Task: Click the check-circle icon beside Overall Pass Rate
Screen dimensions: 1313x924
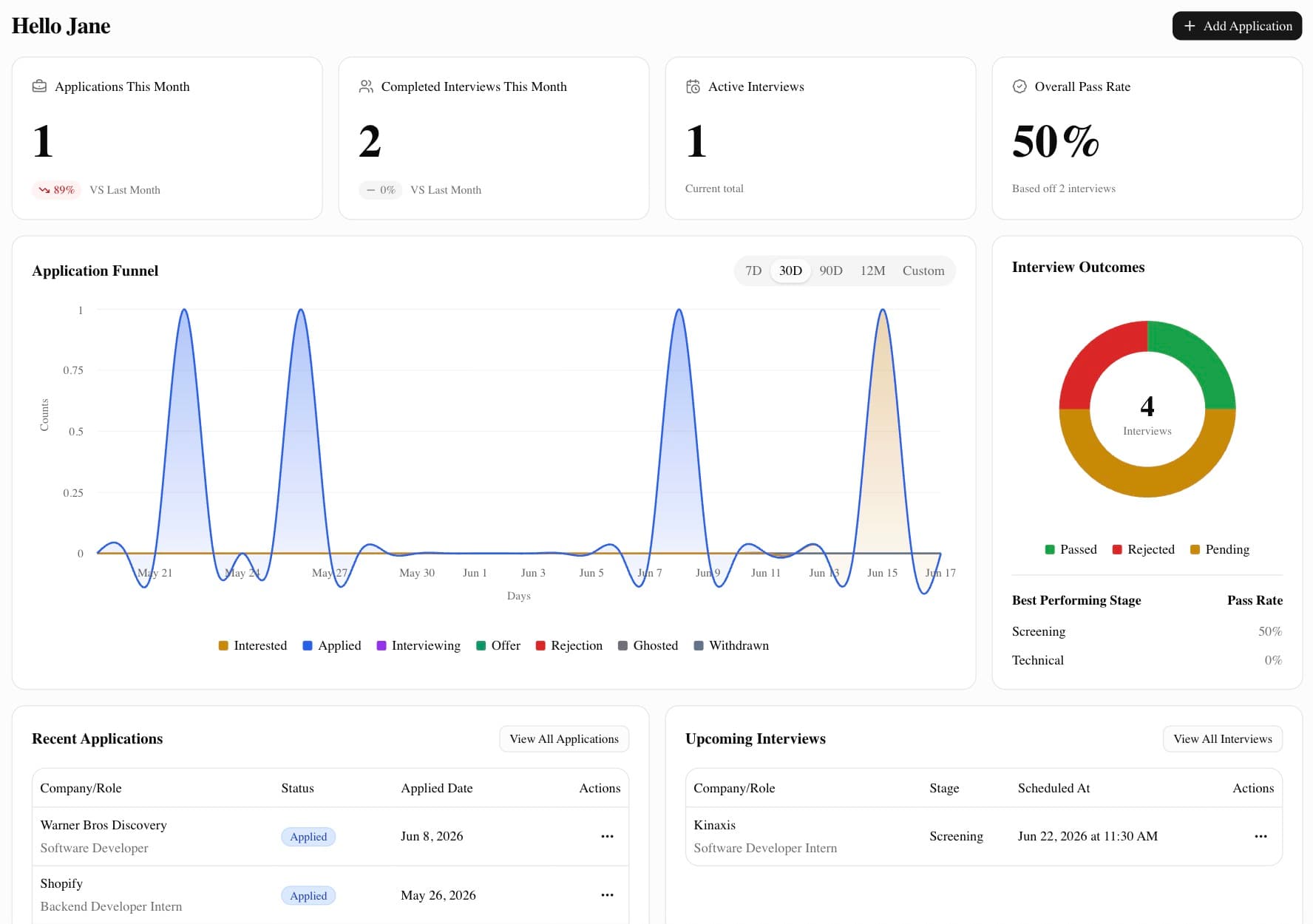Action: click(x=1019, y=86)
